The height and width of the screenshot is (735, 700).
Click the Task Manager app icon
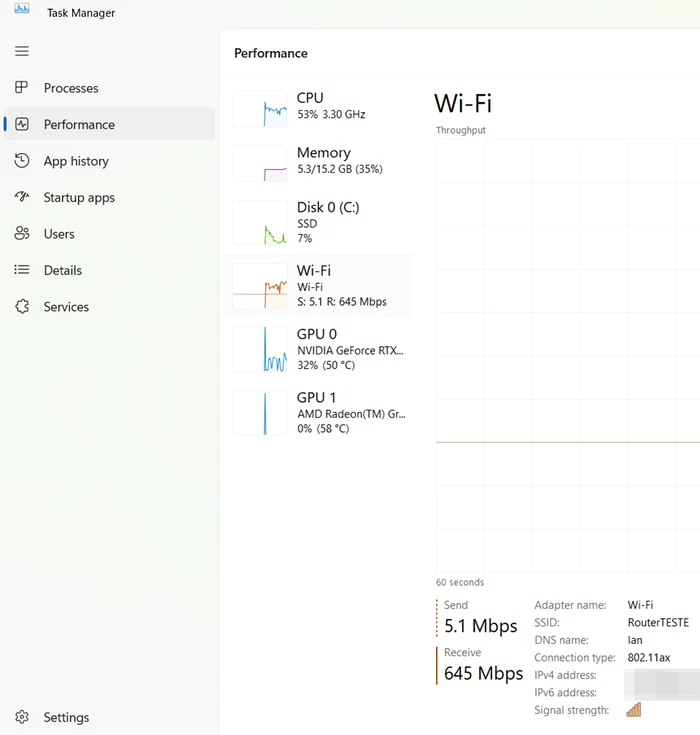[x=22, y=10]
